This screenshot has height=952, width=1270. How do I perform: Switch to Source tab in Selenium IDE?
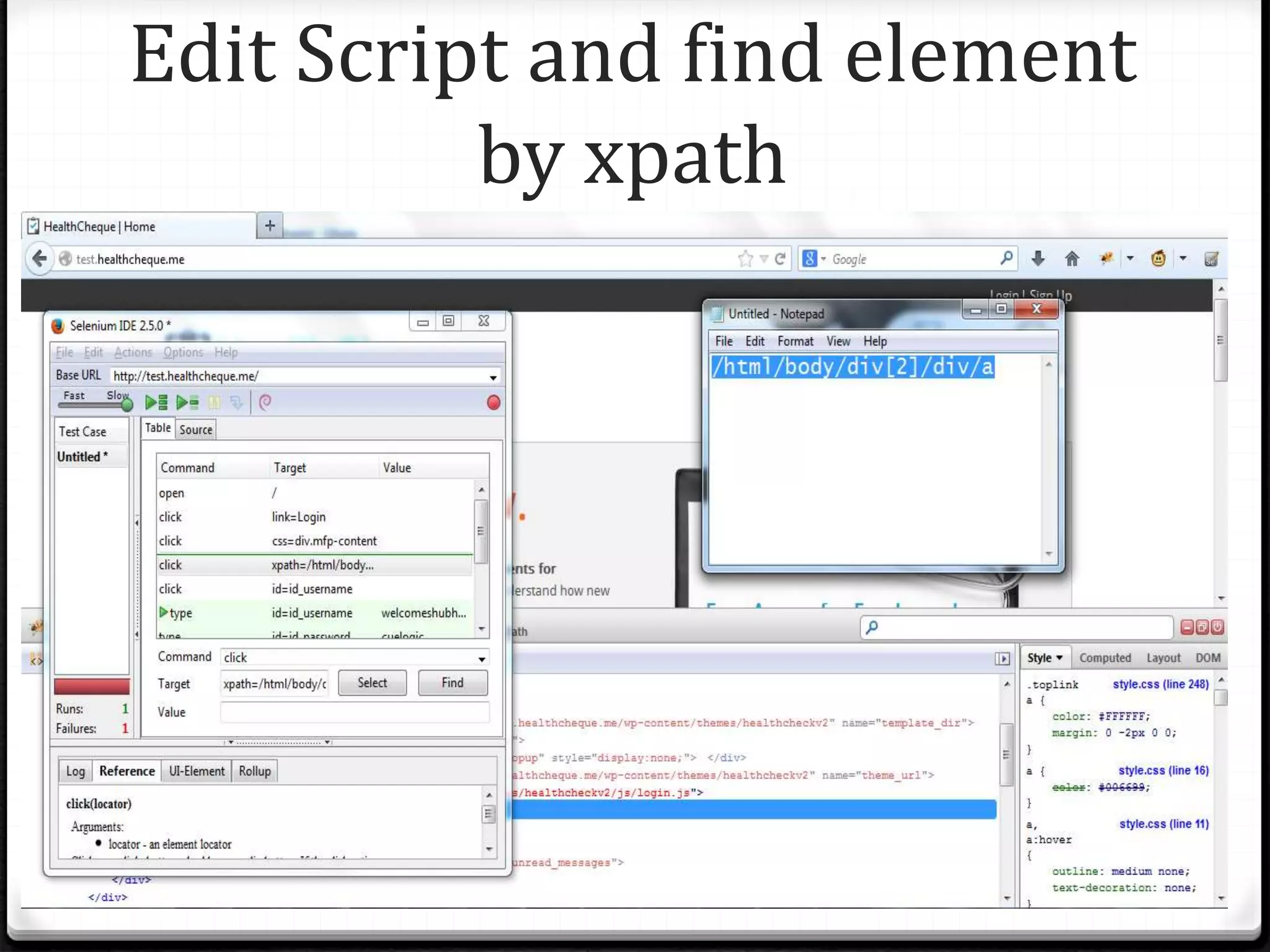196,430
